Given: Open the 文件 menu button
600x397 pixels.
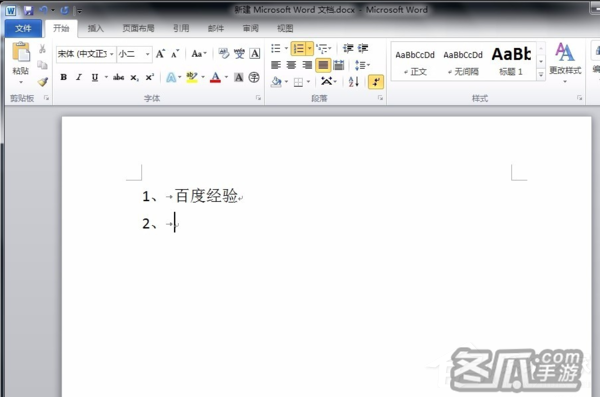Looking at the screenshot, I should [x=23, y=28].
